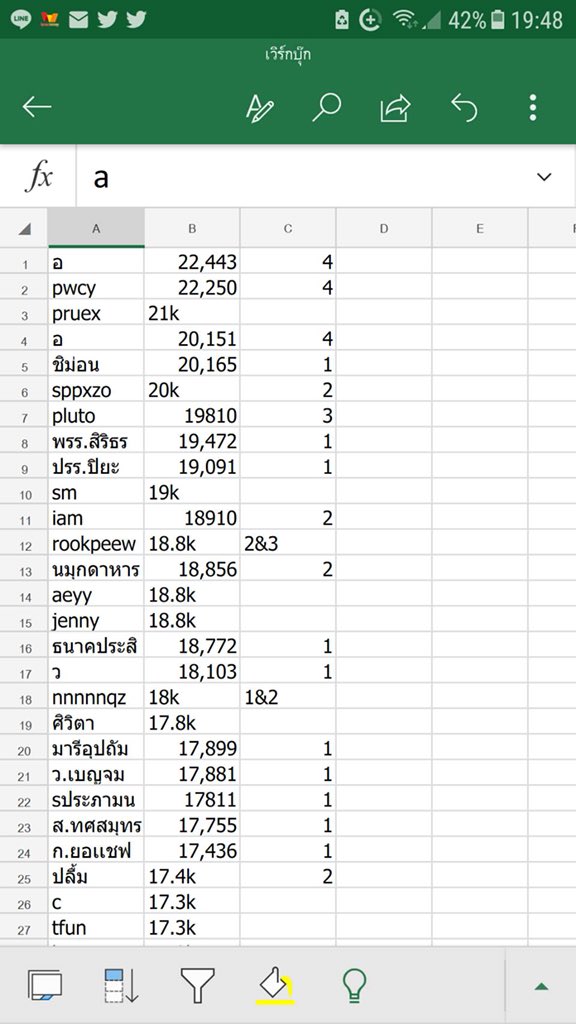Select row 1 header

[x=24, y=263]
